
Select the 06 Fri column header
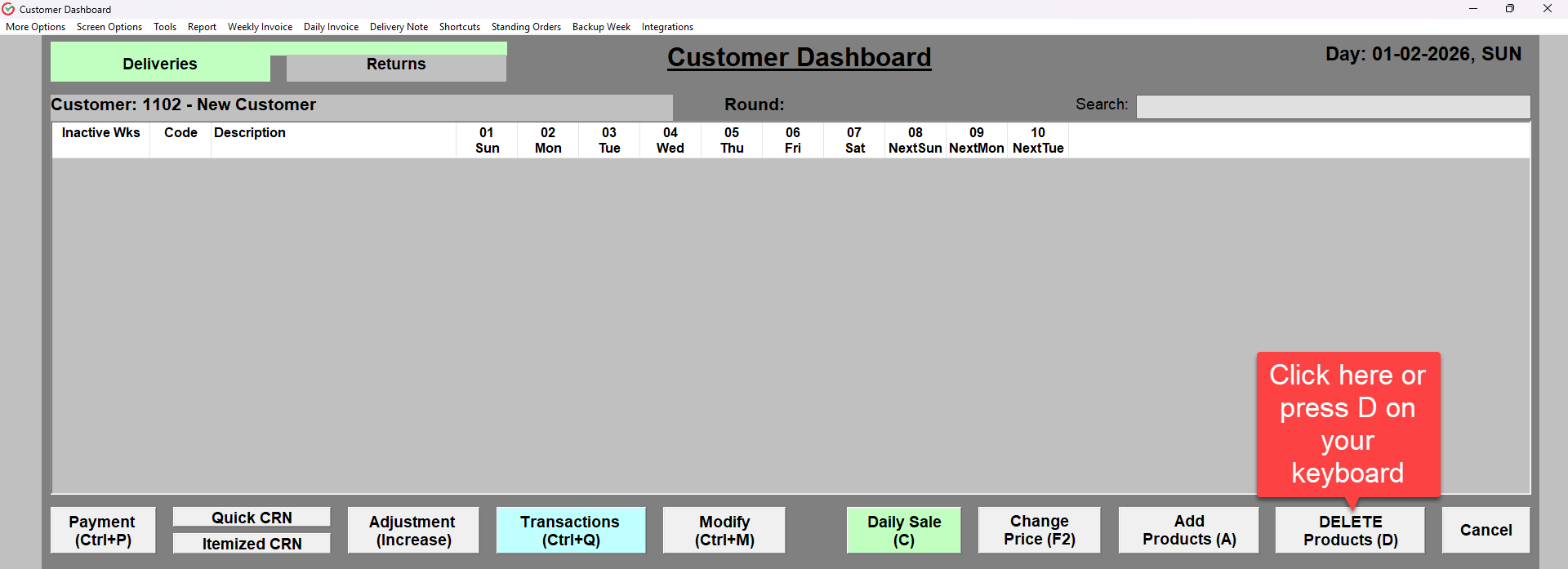click(x=793, y=140)
